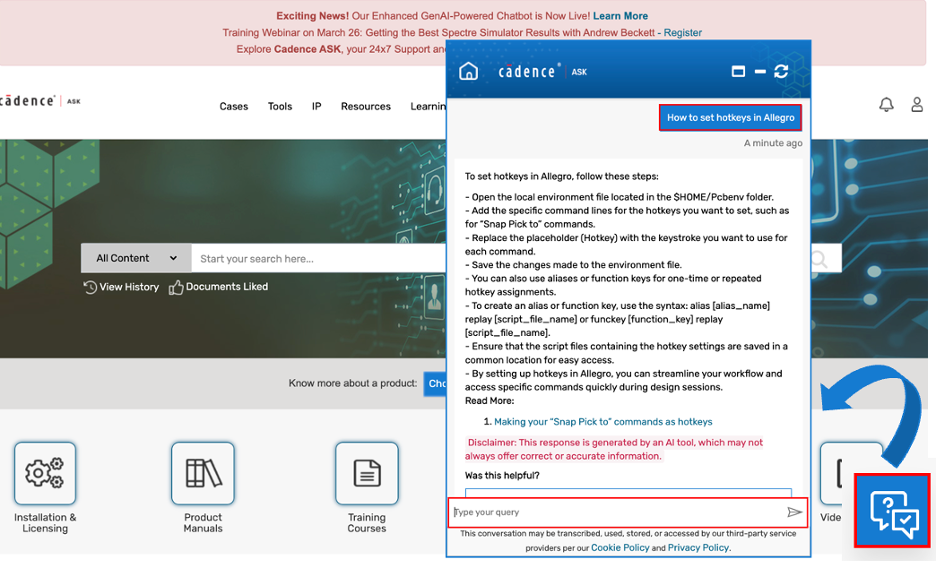
Task: Click the chatbot refresh conversation icon
Action: [x=781, y=72]
